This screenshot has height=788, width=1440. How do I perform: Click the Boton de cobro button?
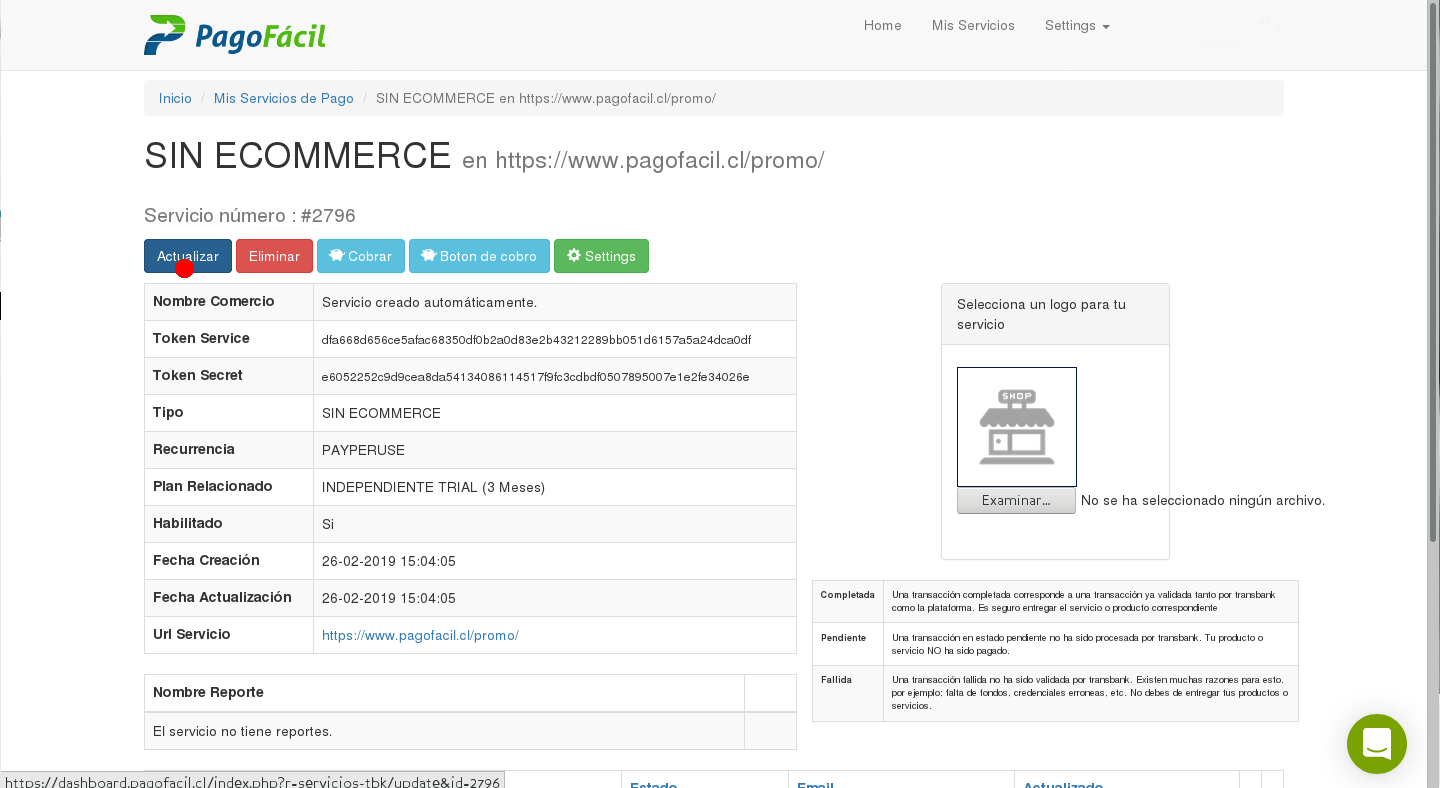[479, 256]
